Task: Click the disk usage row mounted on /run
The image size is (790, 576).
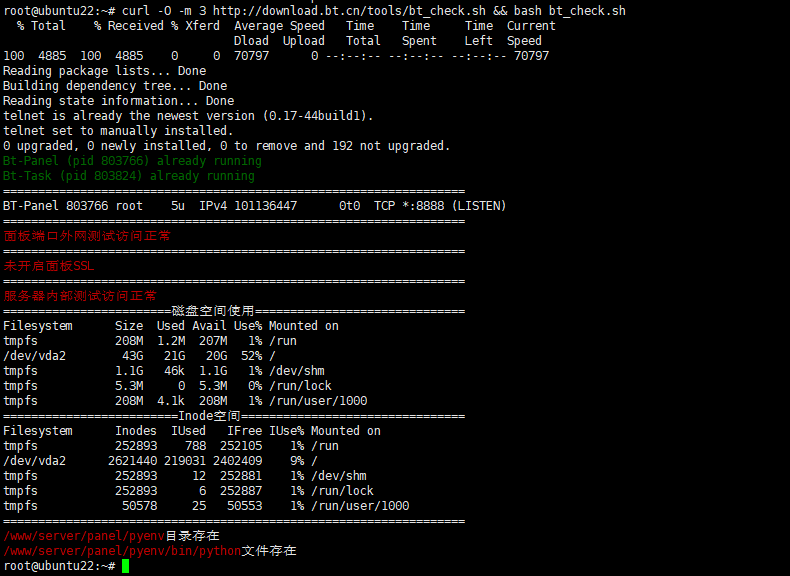Action: click(150, 341)
